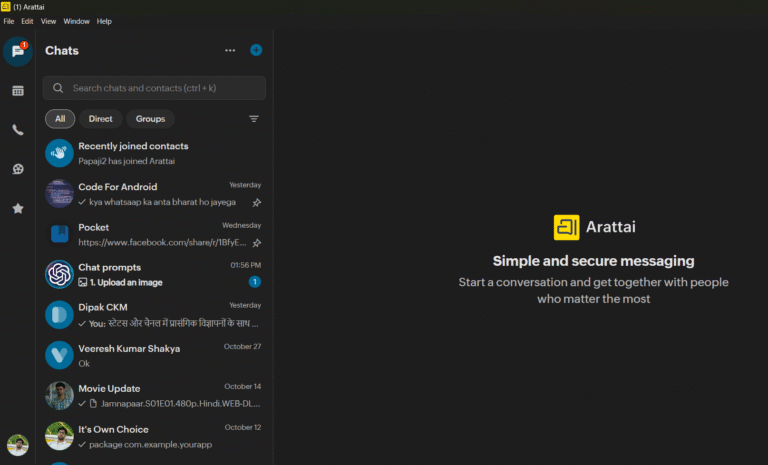This screenshot has width=768, height=465.
Task: Click the blue new chat plus icon
Action: tap(256, 50)
